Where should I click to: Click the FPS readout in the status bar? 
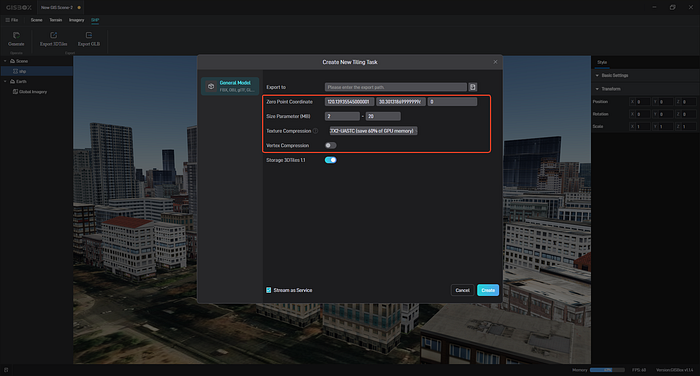[x=639, y=370]
